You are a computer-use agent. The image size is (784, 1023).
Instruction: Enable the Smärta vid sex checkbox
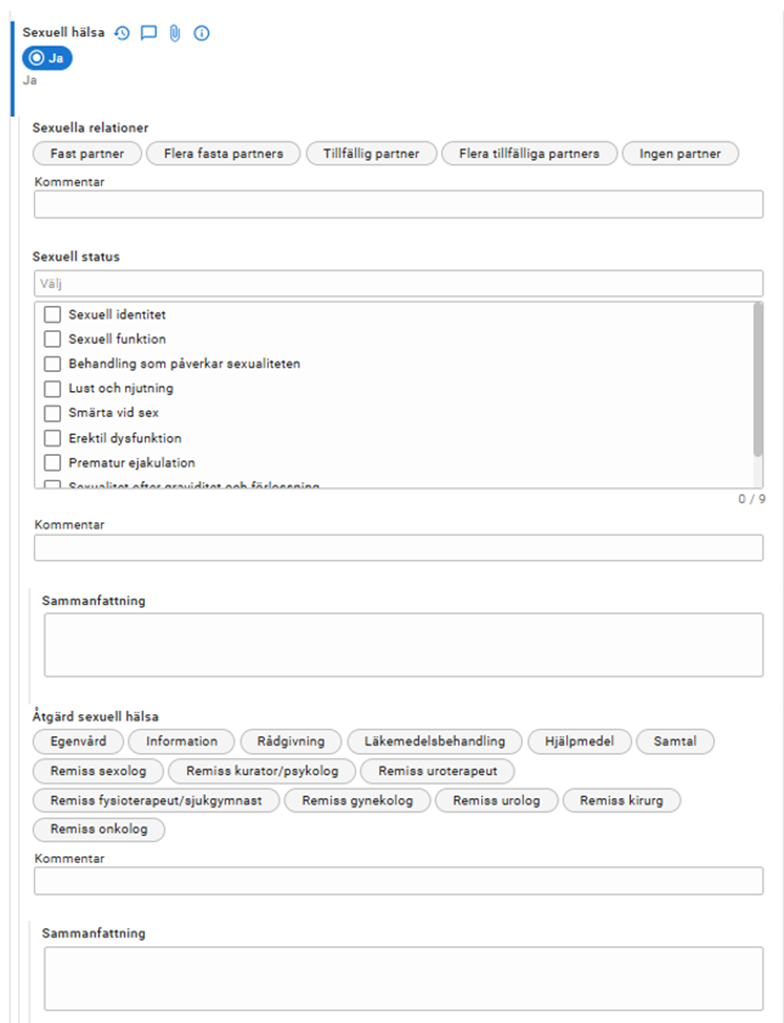tap(52, 413)
